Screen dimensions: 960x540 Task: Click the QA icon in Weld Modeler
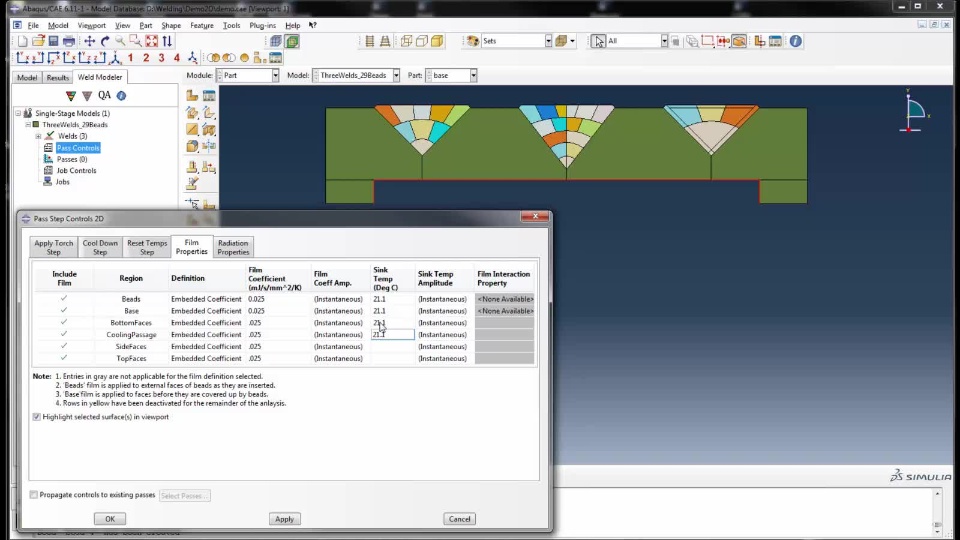tap(105, 95)
